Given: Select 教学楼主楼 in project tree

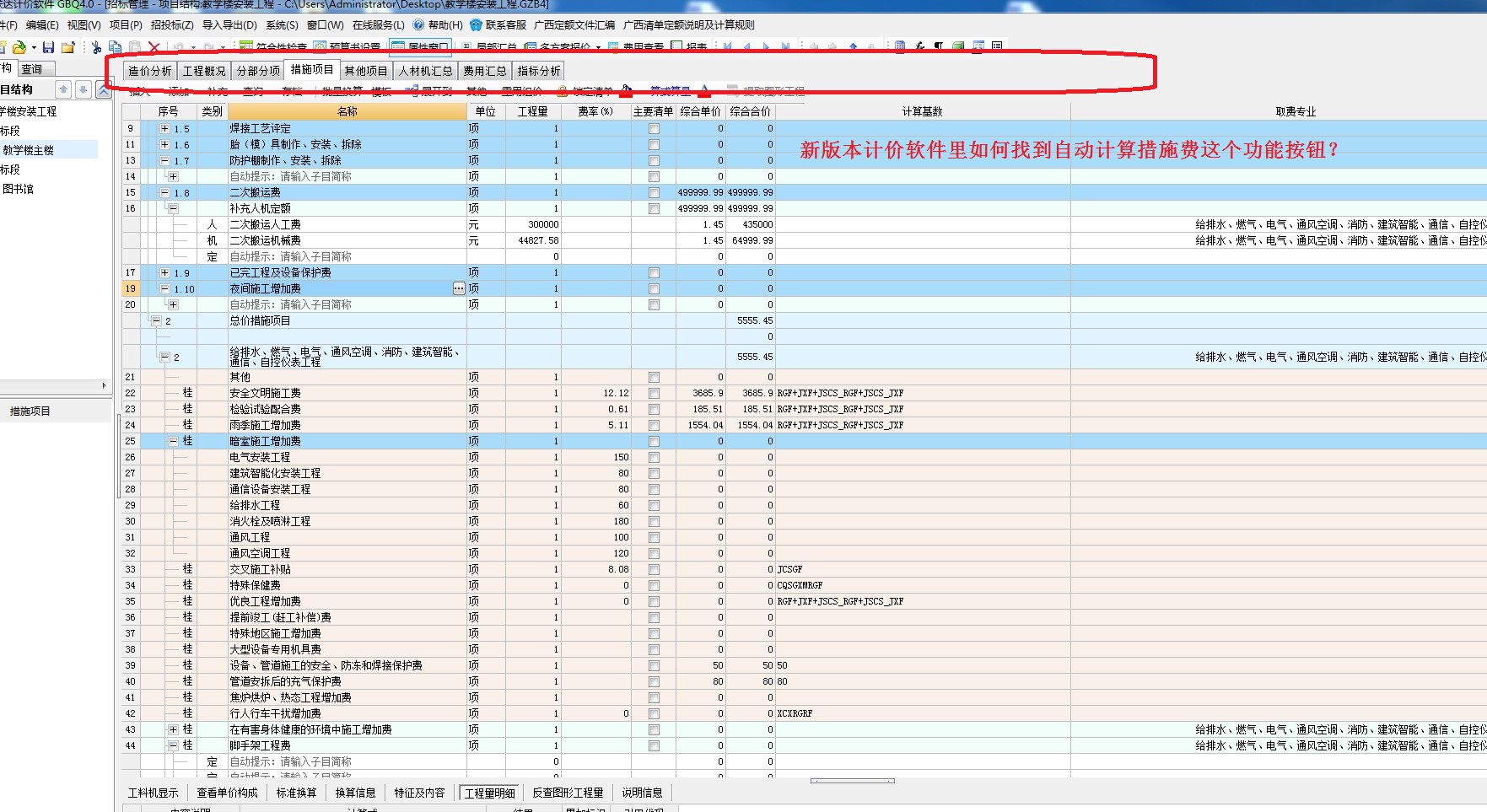Looking at the screenshot, I should point(29,150).
